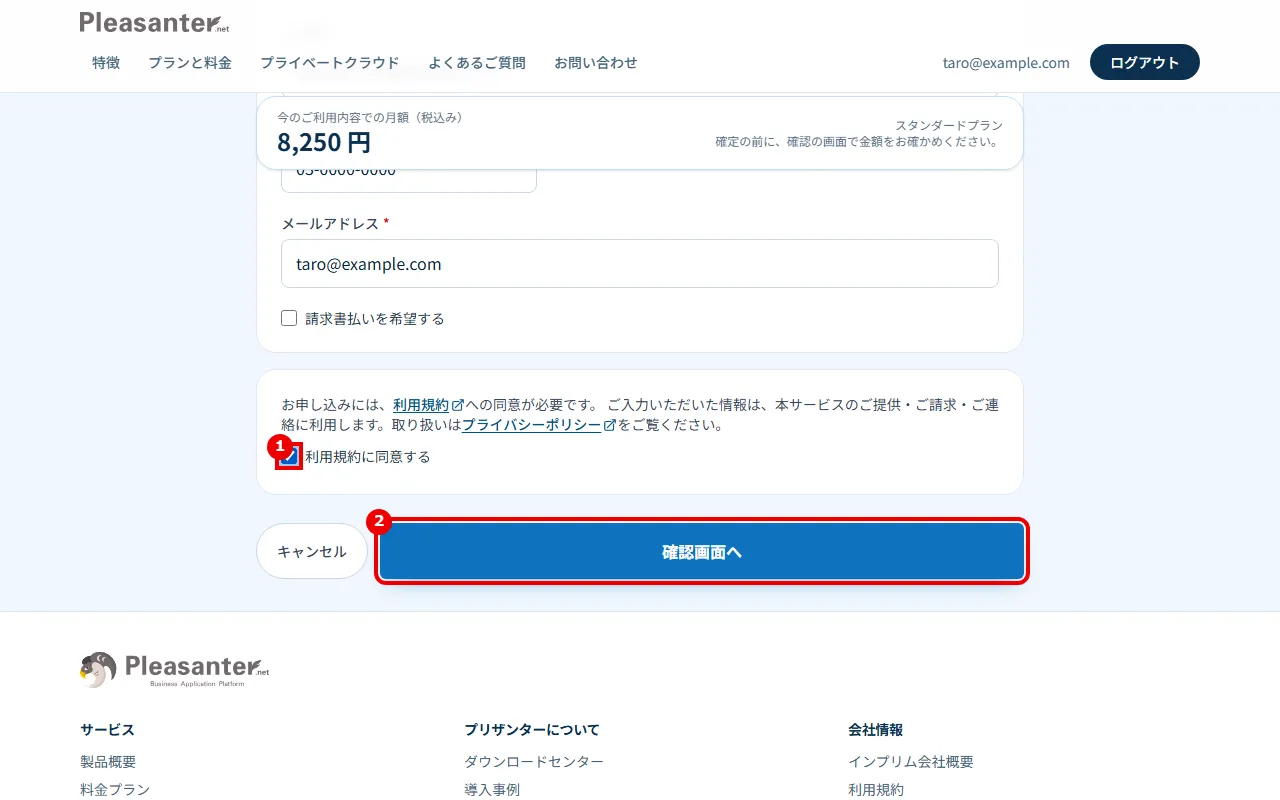Open the ダウンロードセンター footer link
The image size is (1280, 800).
[x=534, y=762]
